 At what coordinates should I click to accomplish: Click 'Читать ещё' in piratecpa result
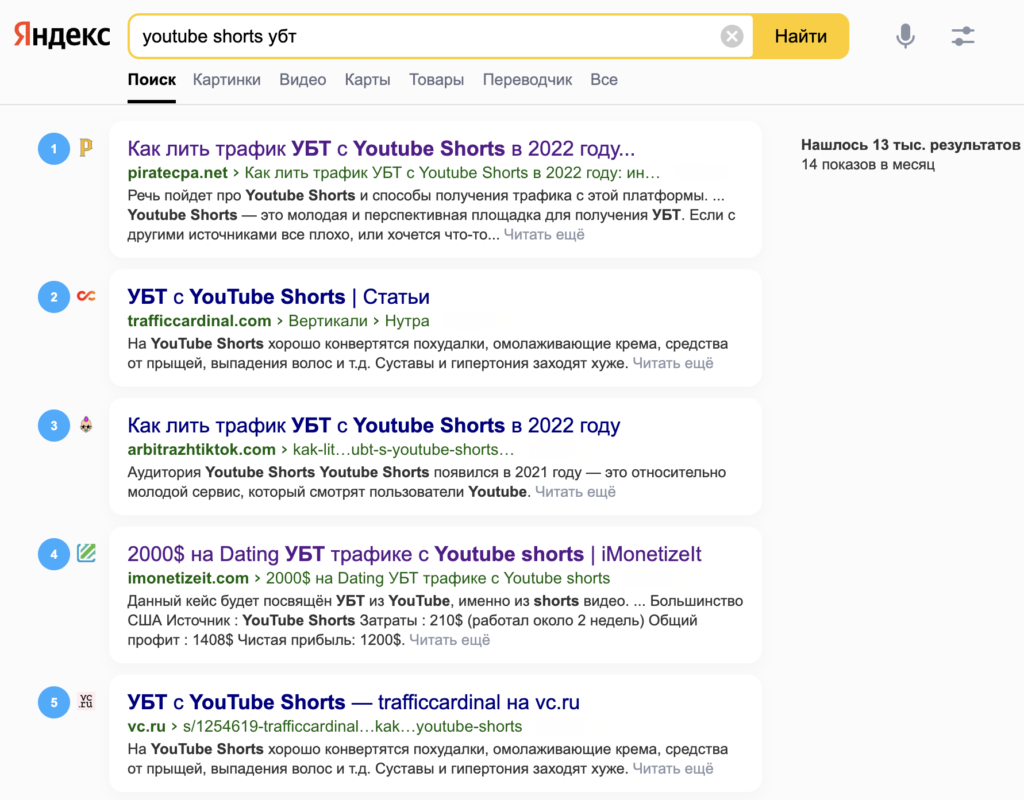[x=544, y=234]
